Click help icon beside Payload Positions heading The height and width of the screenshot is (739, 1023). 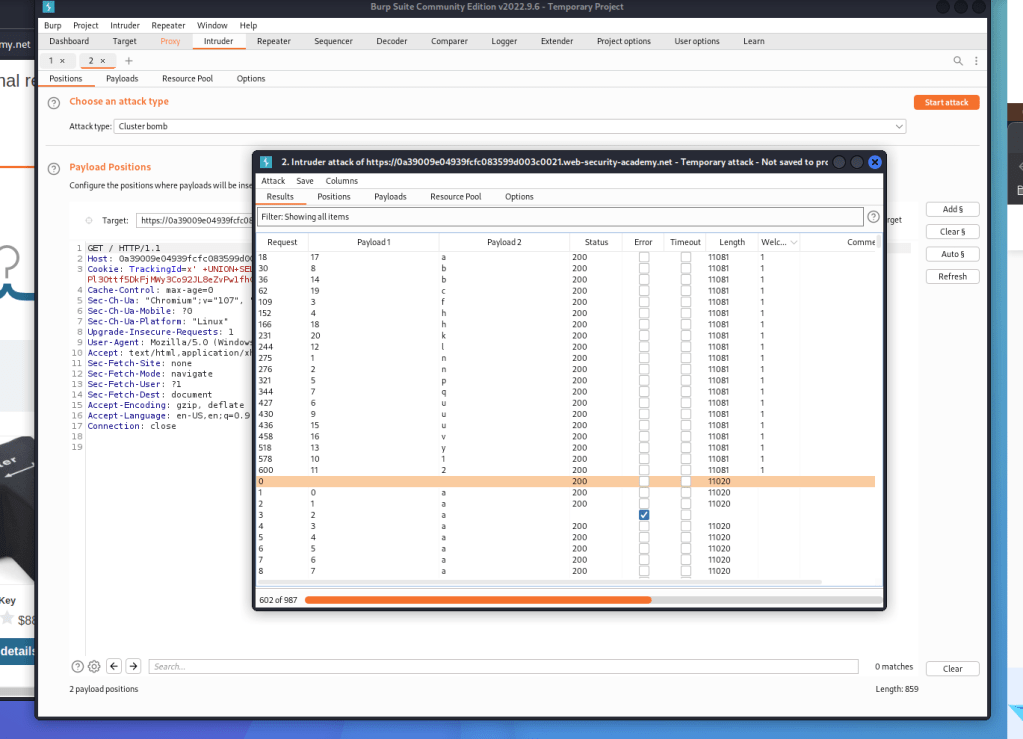[x=54, y=168]
